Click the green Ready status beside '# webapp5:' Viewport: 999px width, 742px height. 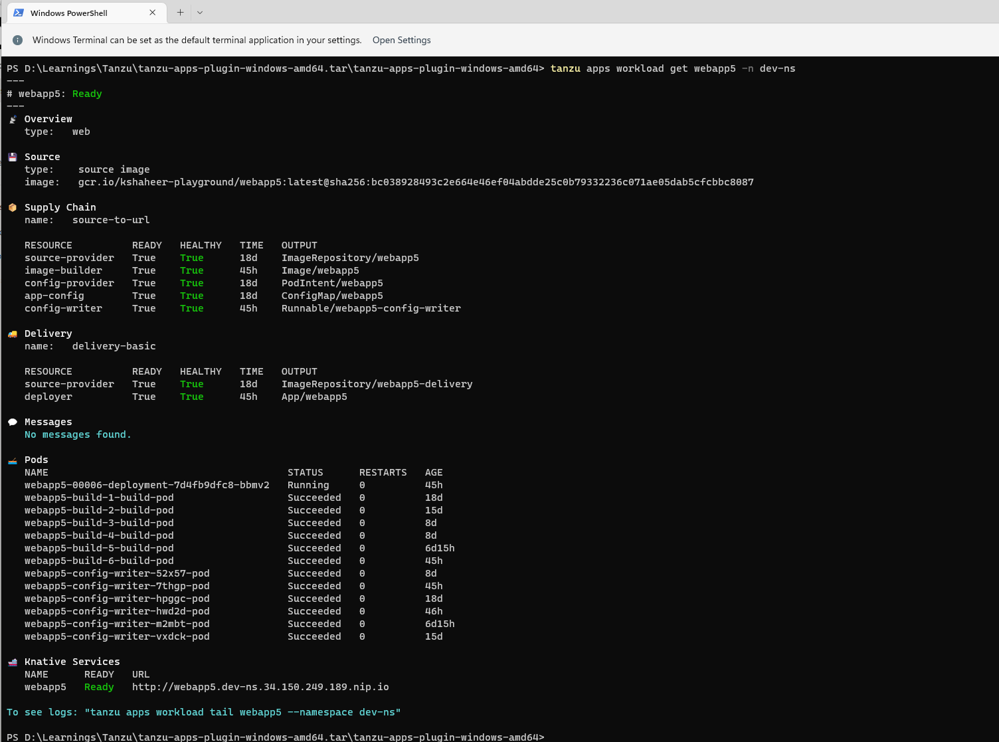(x=87, y=94)
